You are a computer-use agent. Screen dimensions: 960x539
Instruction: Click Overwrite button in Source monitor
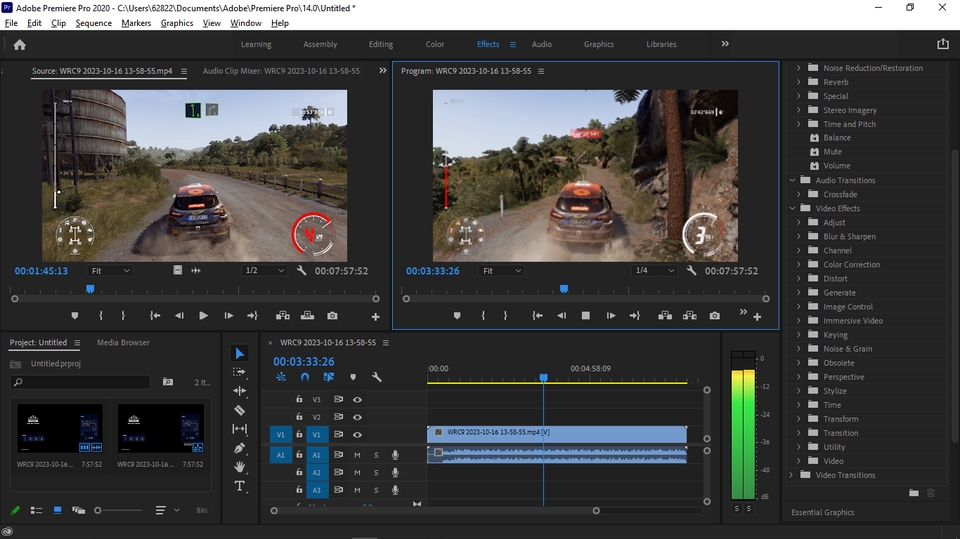(x=307, y=315)
